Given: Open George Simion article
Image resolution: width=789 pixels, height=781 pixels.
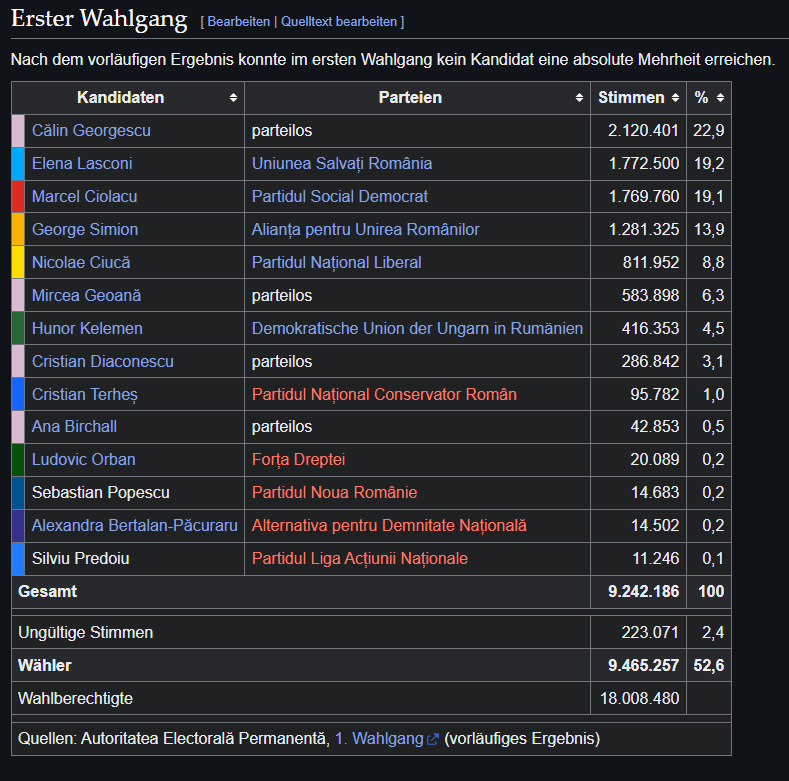Looking at the screenshot, I should (x=85, y=229).
